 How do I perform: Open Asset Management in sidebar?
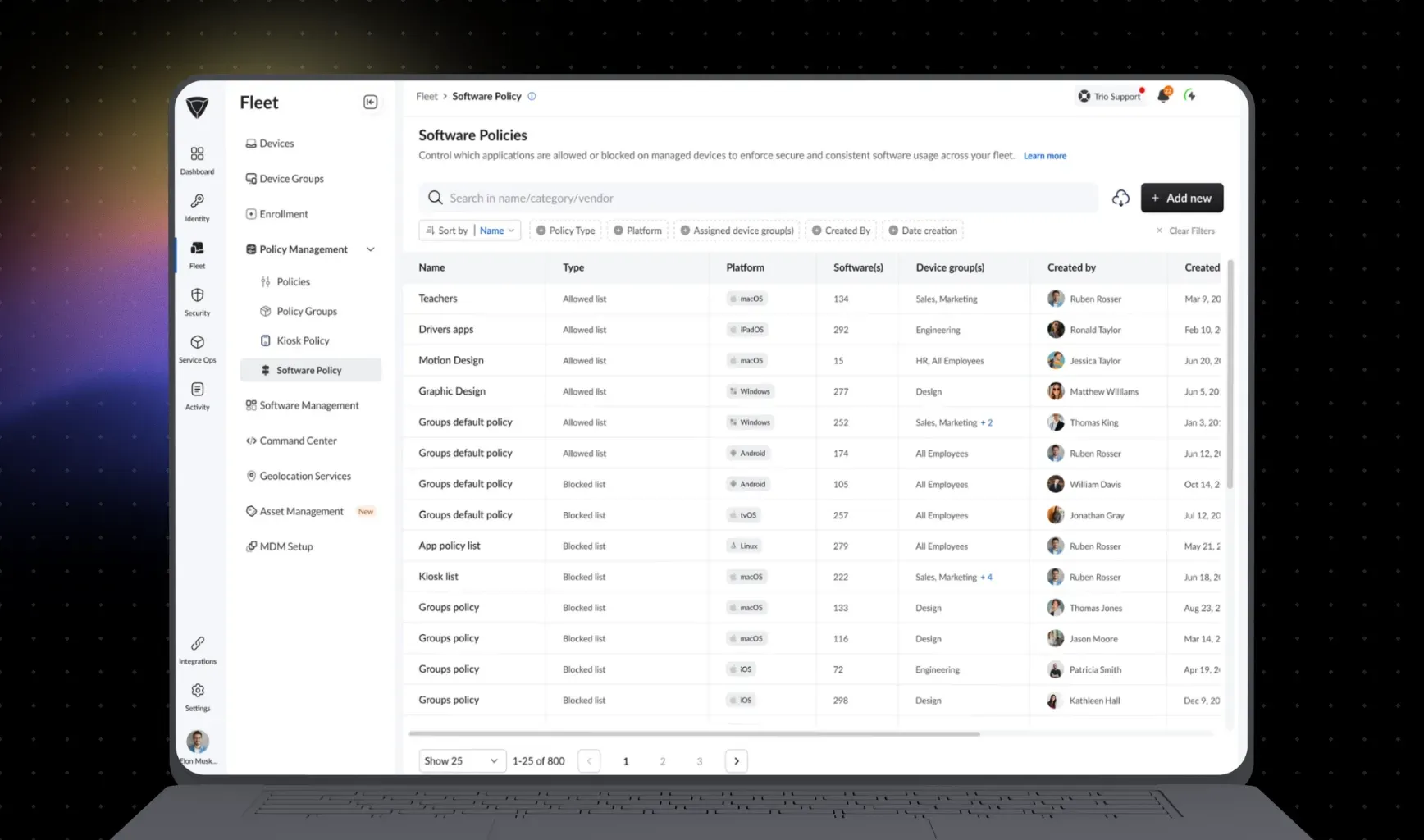pos(294,511)
